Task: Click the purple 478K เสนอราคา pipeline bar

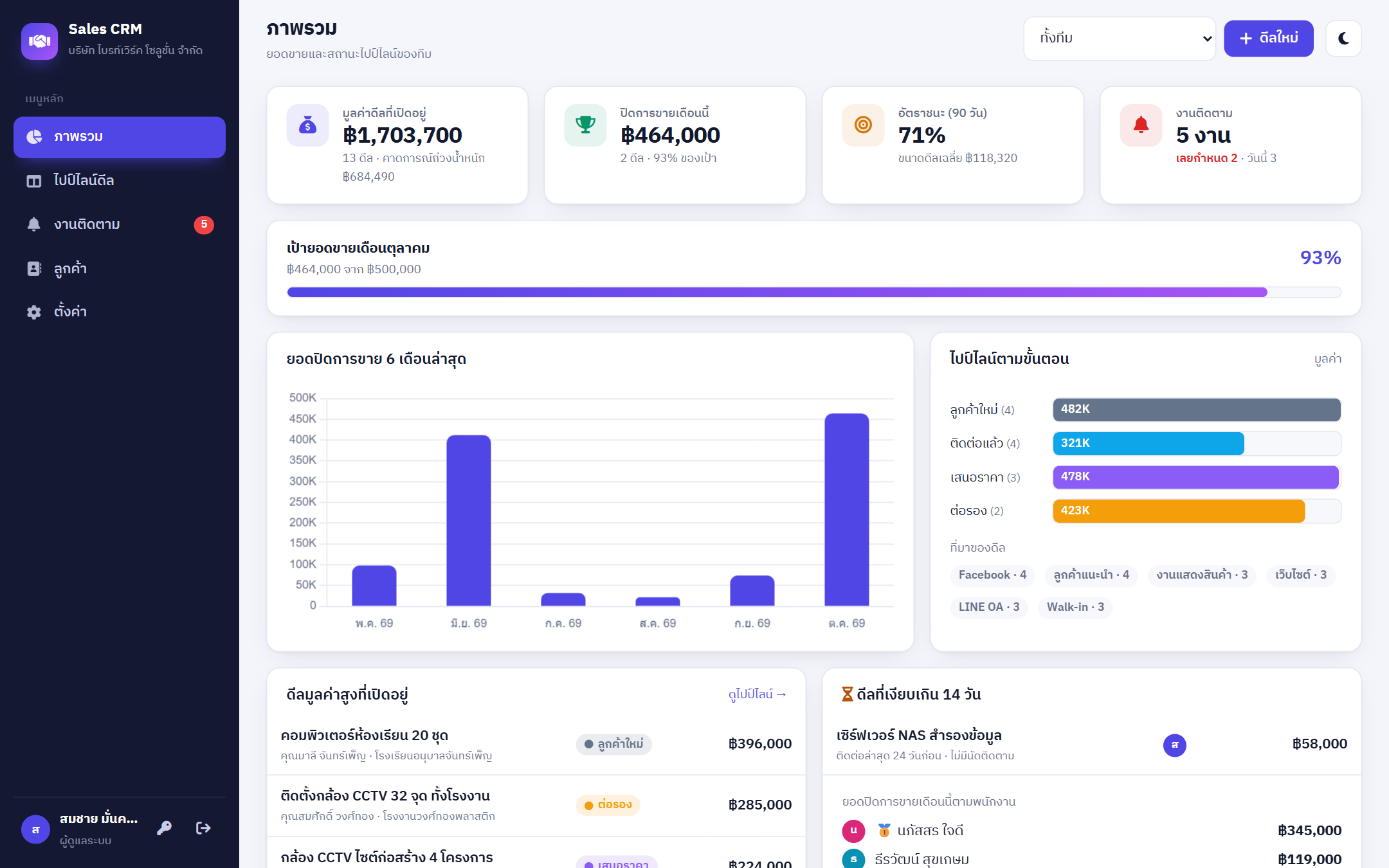Action: click(1196, 477)
